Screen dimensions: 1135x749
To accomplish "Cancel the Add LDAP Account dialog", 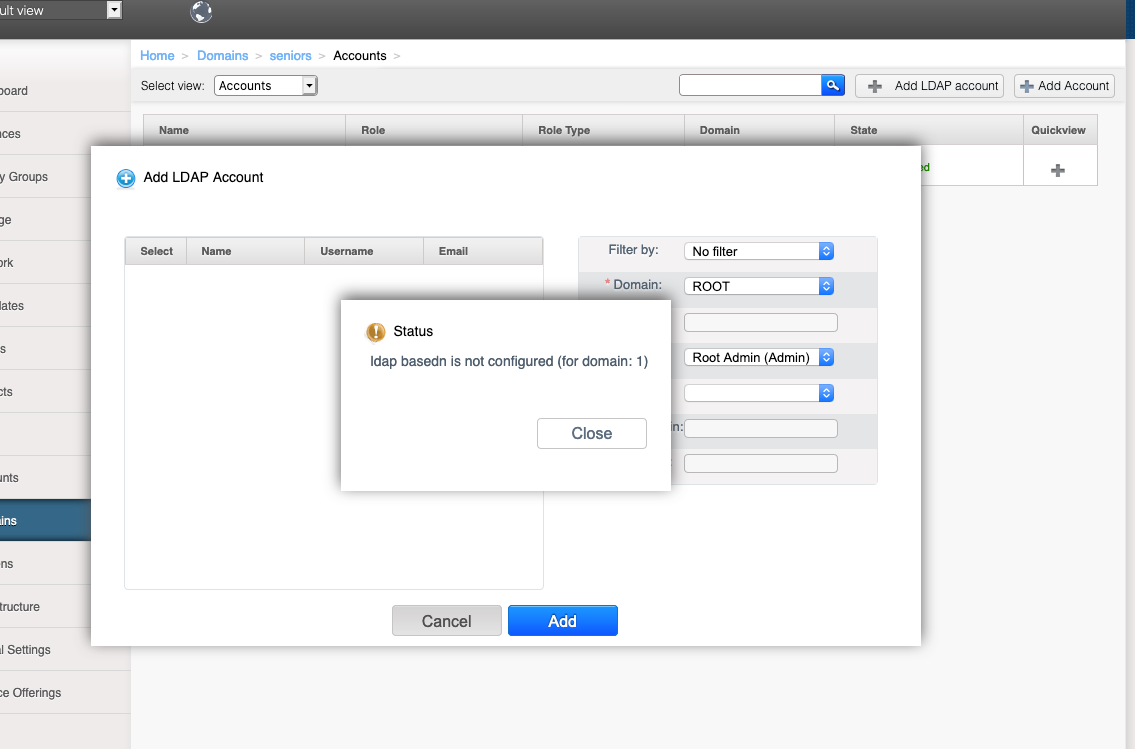I will point(447,621).
